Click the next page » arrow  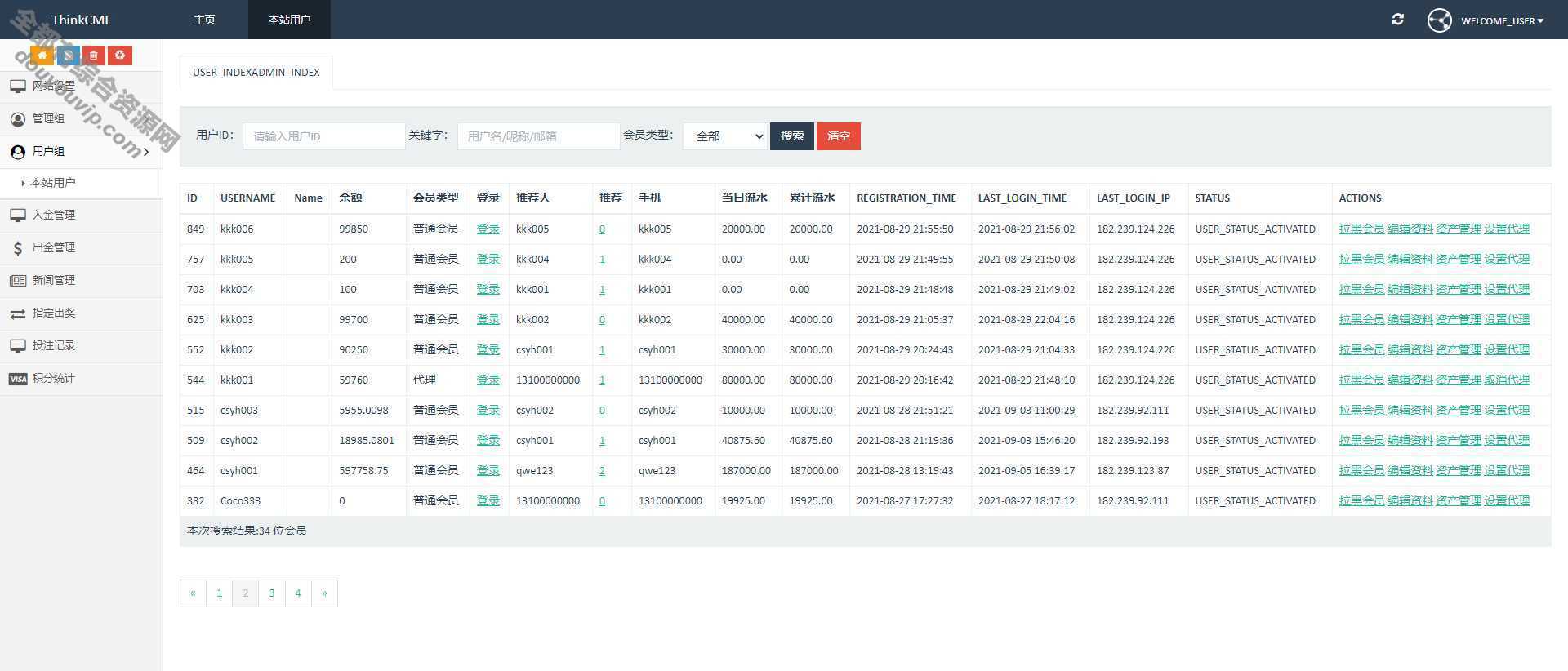point(324,593)
